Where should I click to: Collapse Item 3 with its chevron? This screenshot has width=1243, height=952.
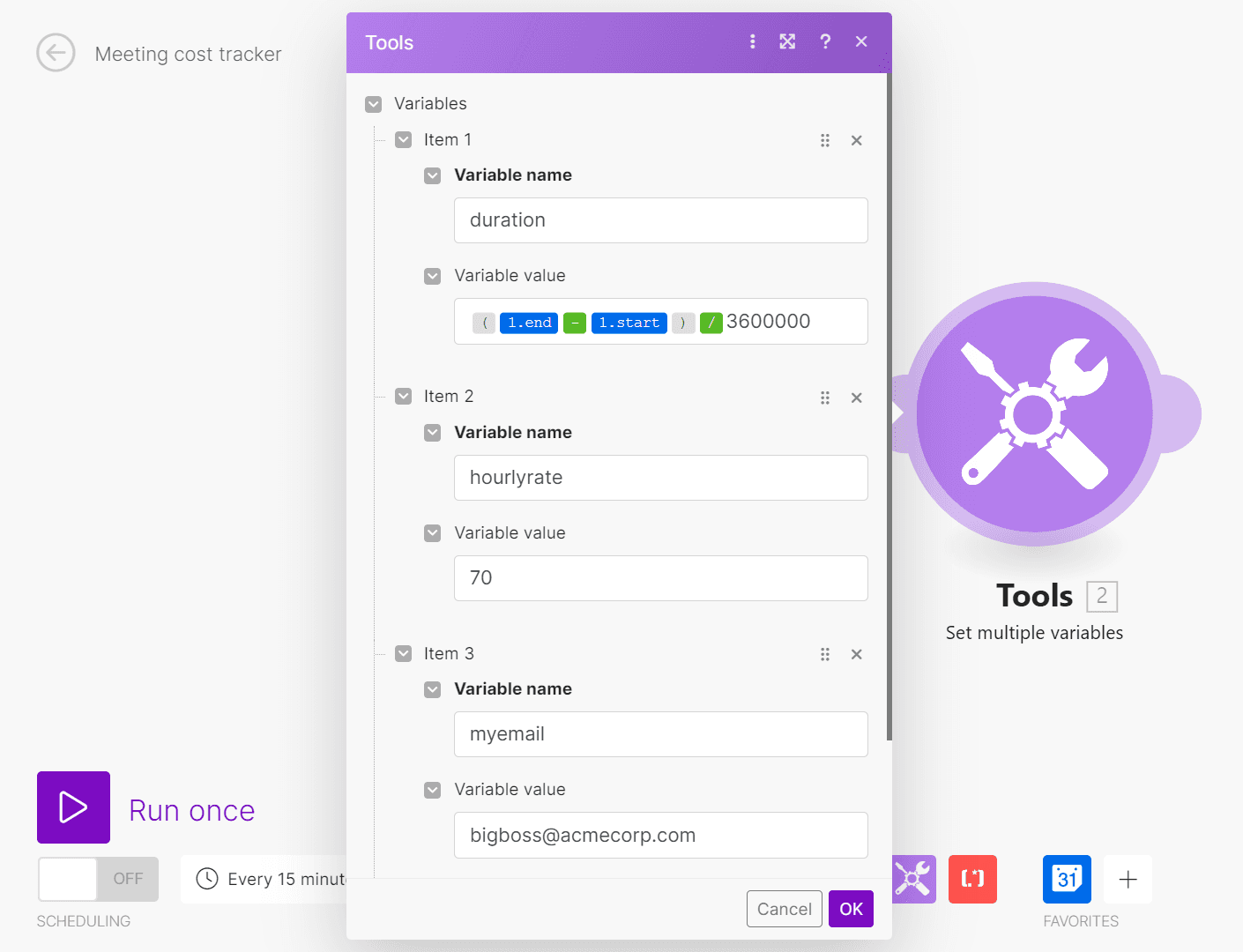pyautogui.click(x=404, y=654)
